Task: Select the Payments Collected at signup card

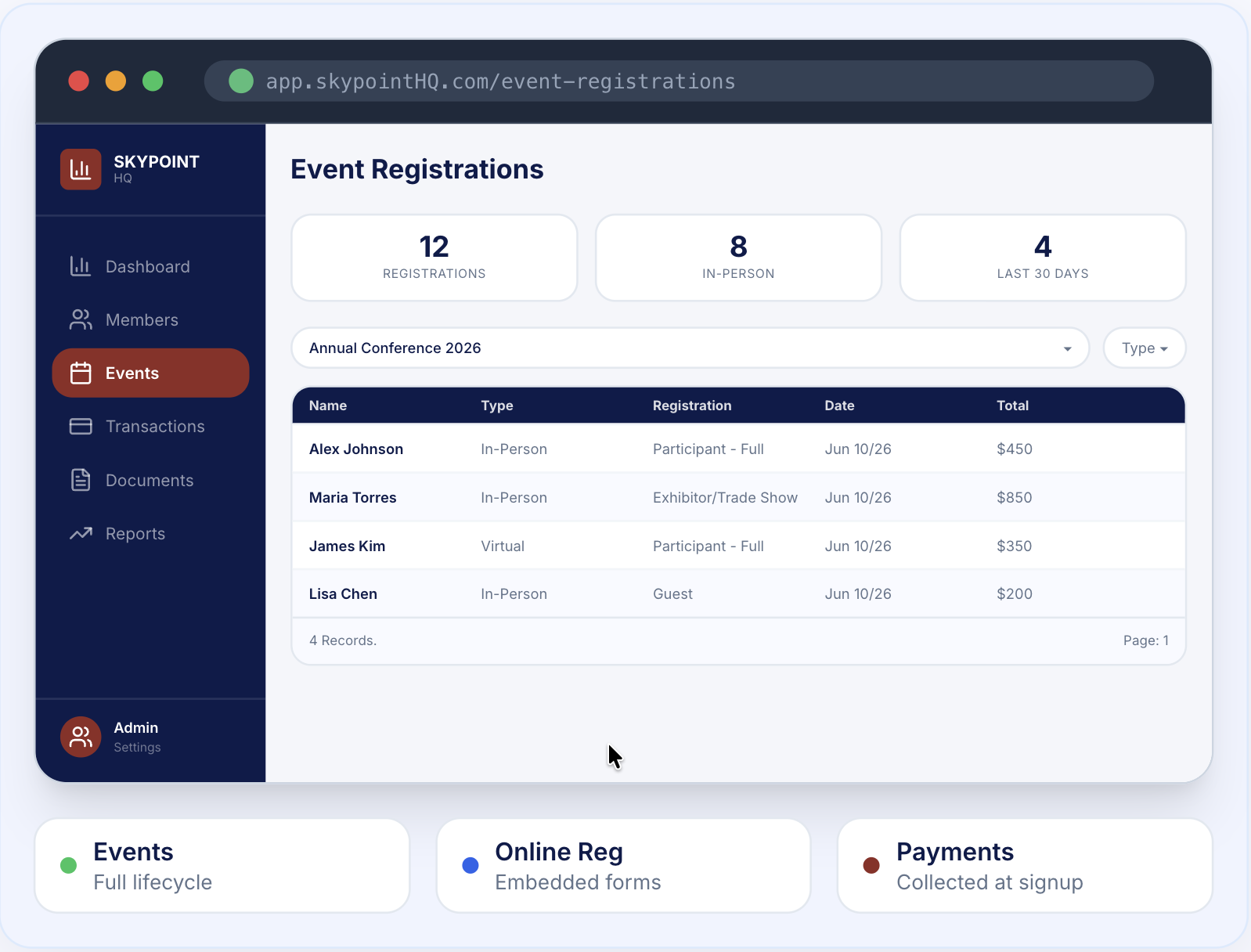Action: 1026,866
